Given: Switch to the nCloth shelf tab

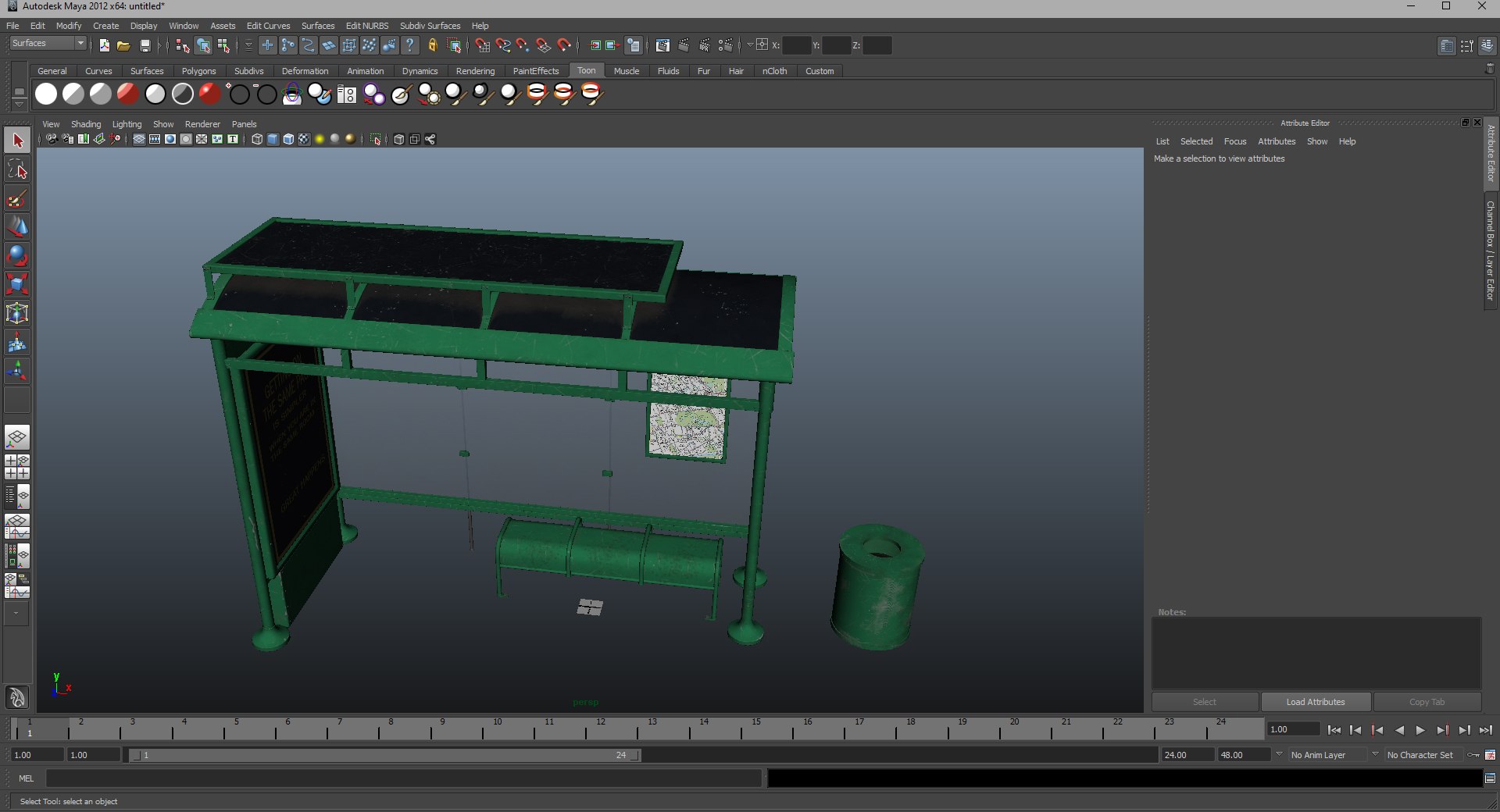Looking at the screenshot, I should coord(774,71).
